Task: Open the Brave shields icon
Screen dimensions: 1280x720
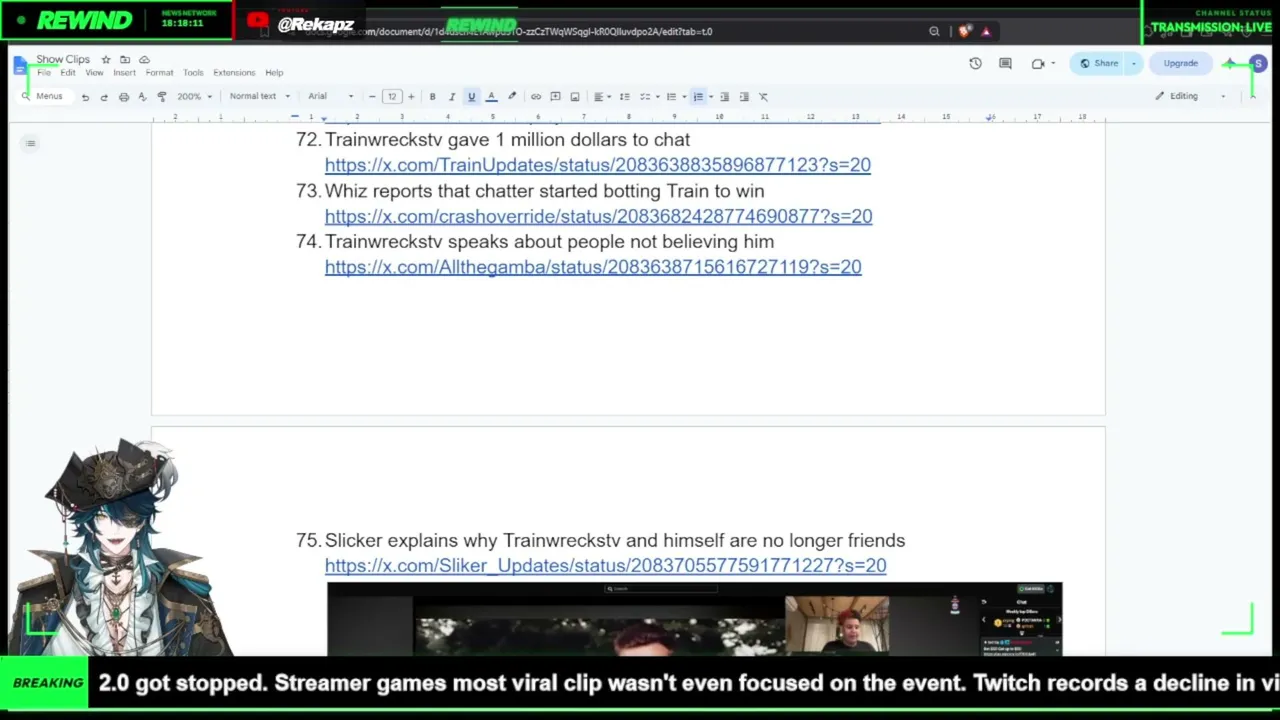Action: click(x=963, y=31)
